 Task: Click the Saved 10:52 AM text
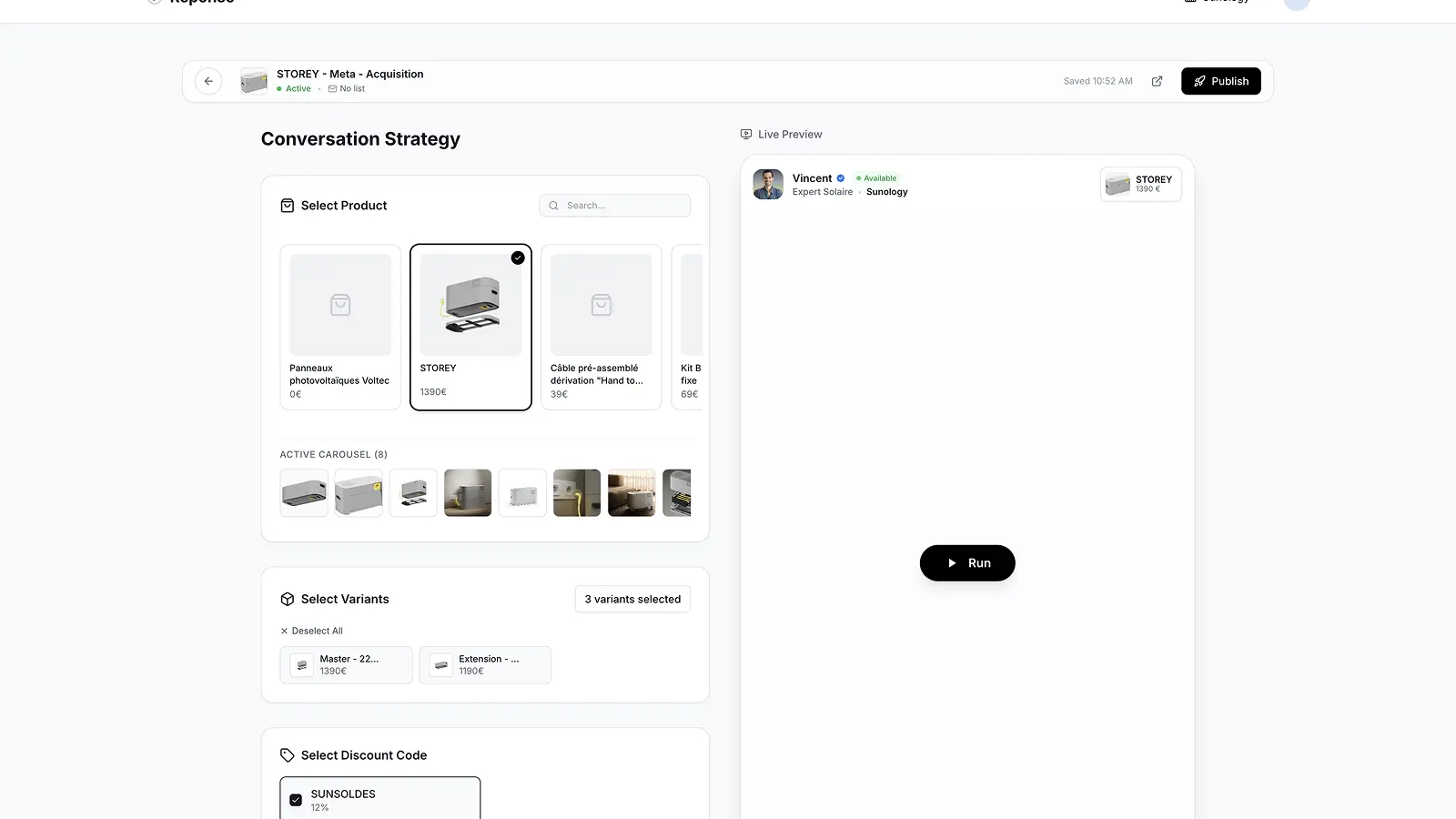point(1098,81)
